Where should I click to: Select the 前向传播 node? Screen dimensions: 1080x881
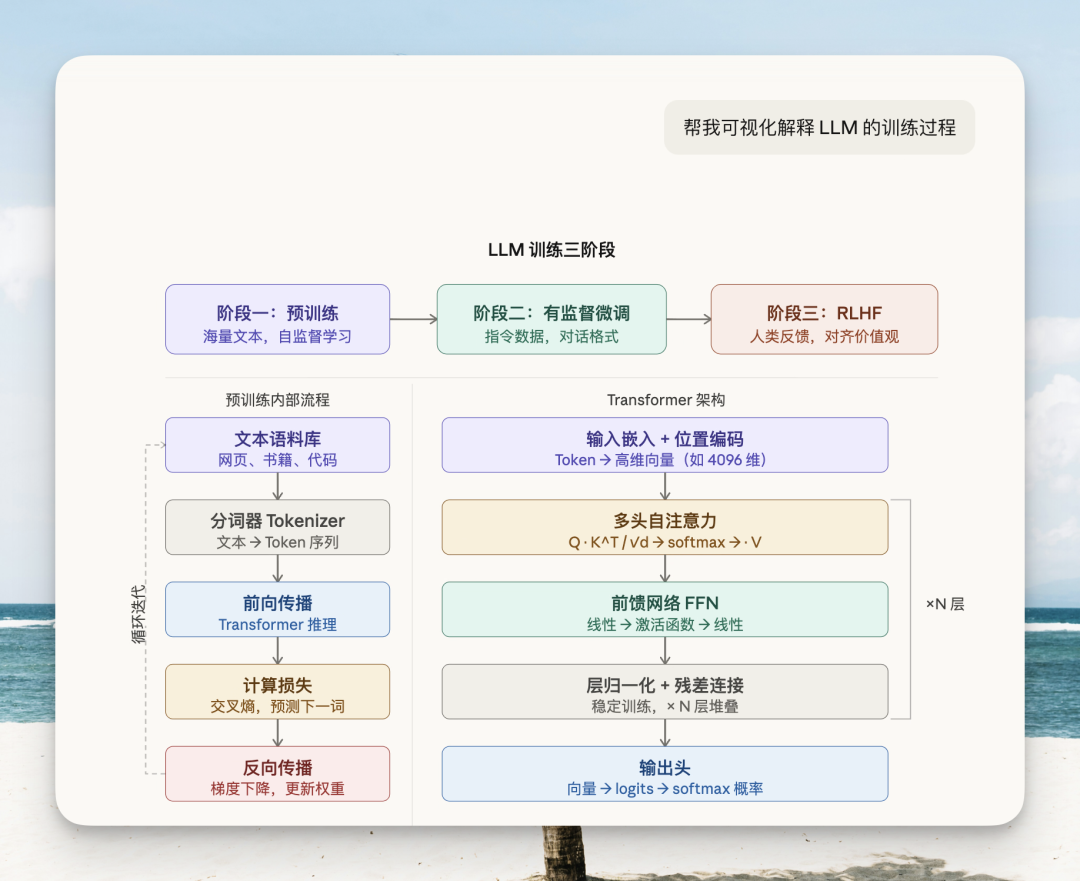tap(277, 609)
